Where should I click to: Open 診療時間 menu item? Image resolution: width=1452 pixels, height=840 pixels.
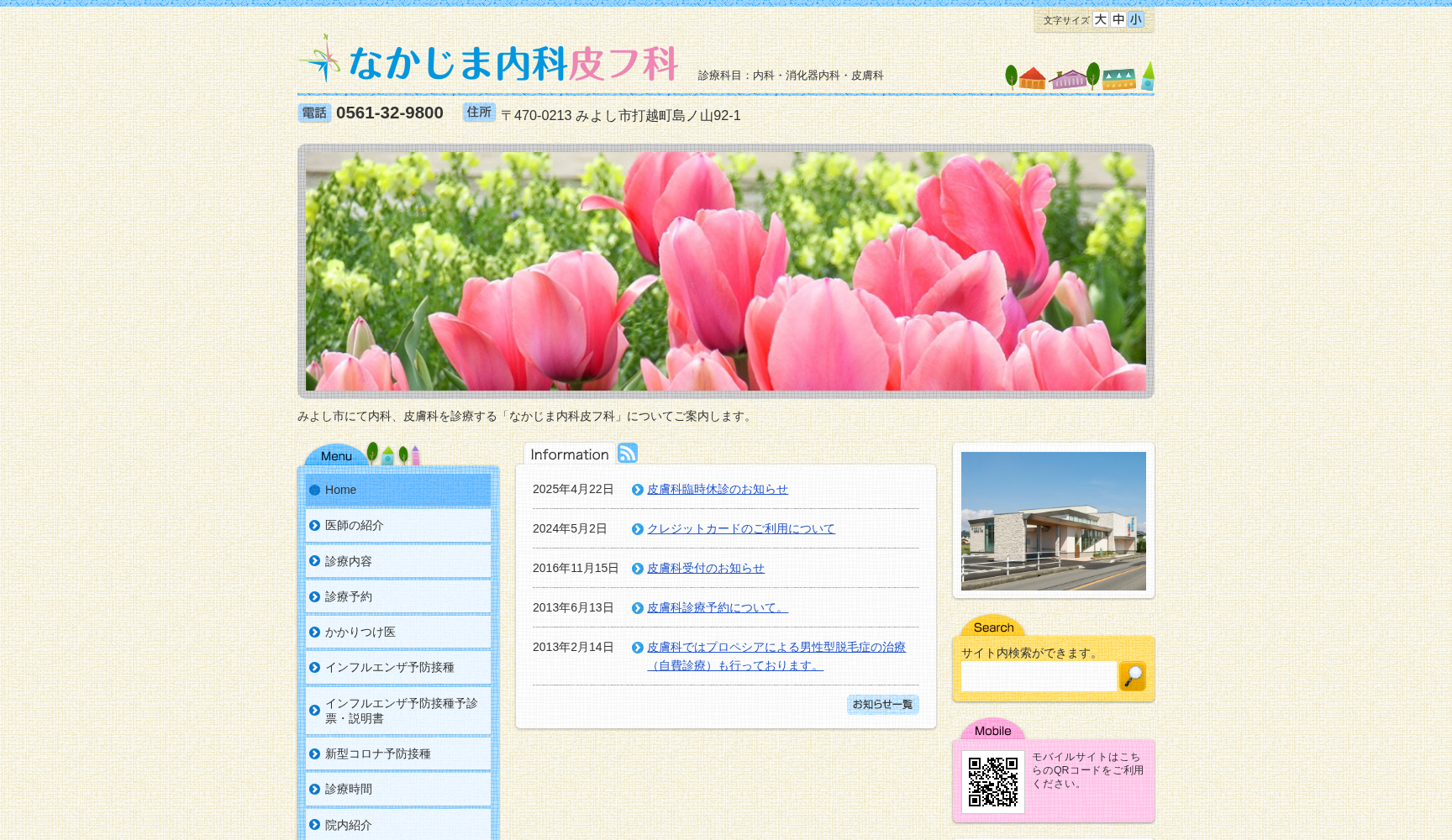(398, 789)
